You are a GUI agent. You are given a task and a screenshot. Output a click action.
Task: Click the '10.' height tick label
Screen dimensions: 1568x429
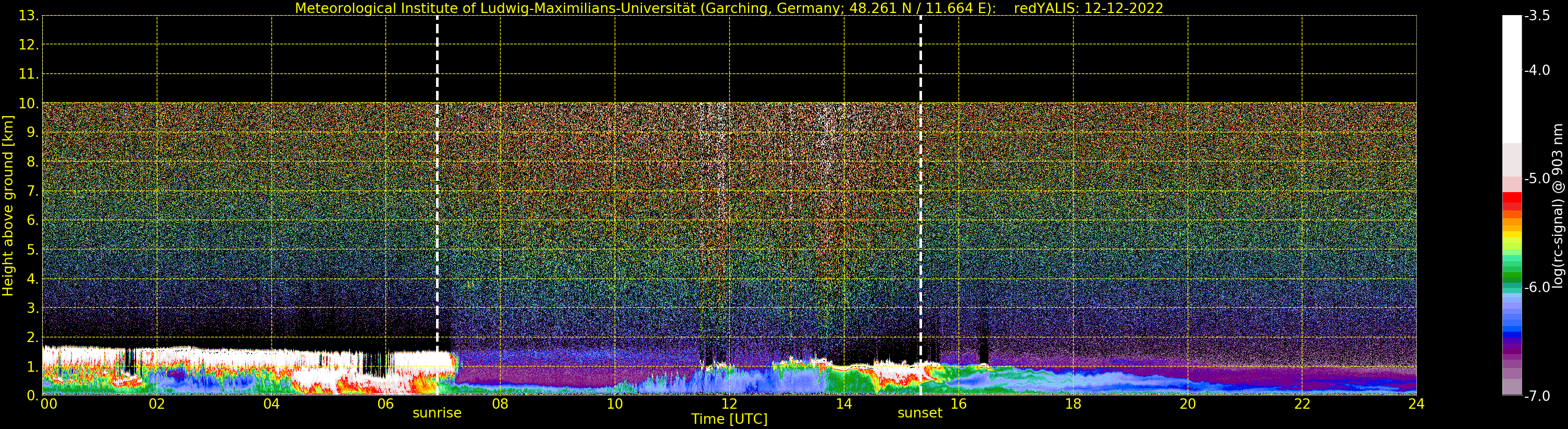tap(29, 104)
